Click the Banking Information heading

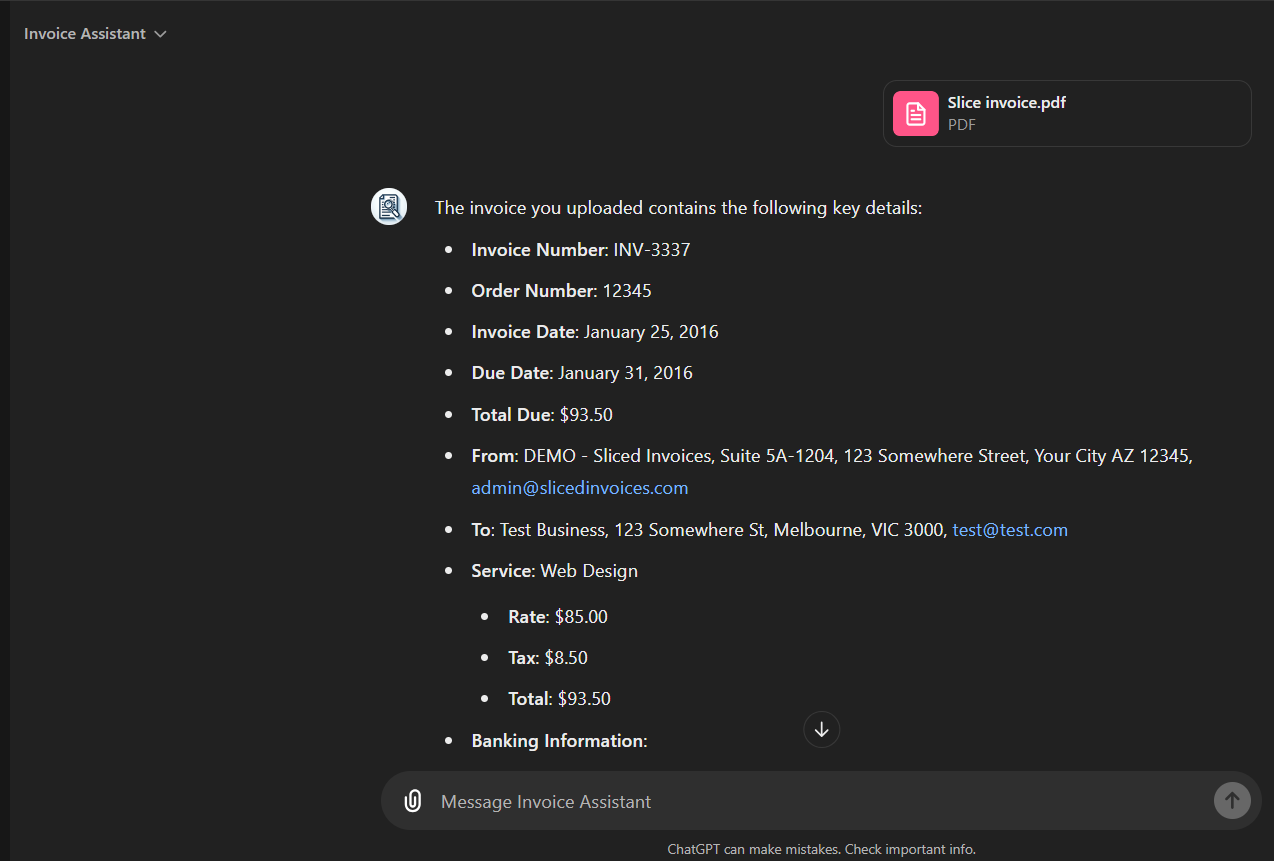[559, 741]
